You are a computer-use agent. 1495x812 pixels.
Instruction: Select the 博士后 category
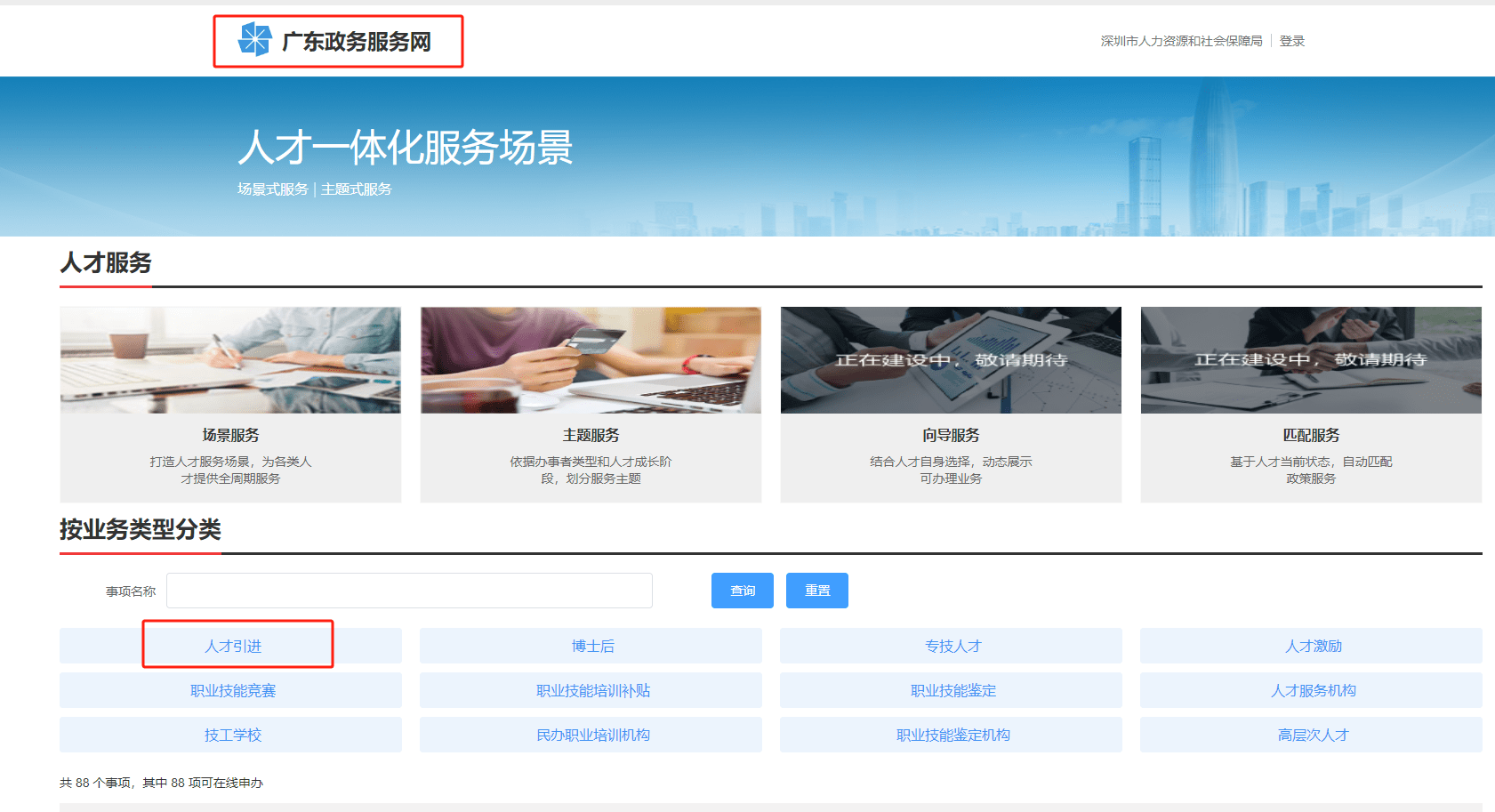[590, 645]
